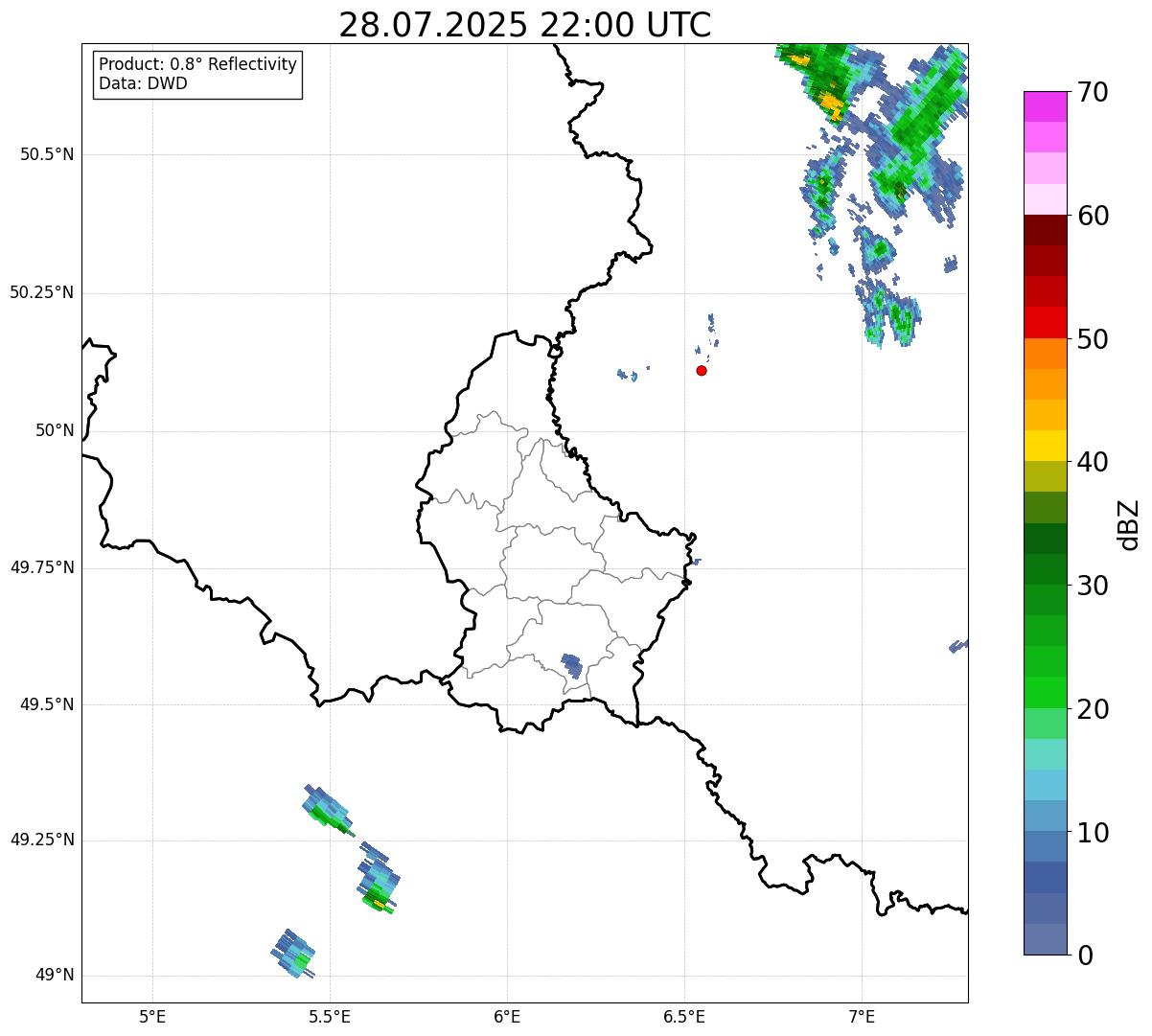
Task: Click the red station marker dot
Action: tap(702, 370)
